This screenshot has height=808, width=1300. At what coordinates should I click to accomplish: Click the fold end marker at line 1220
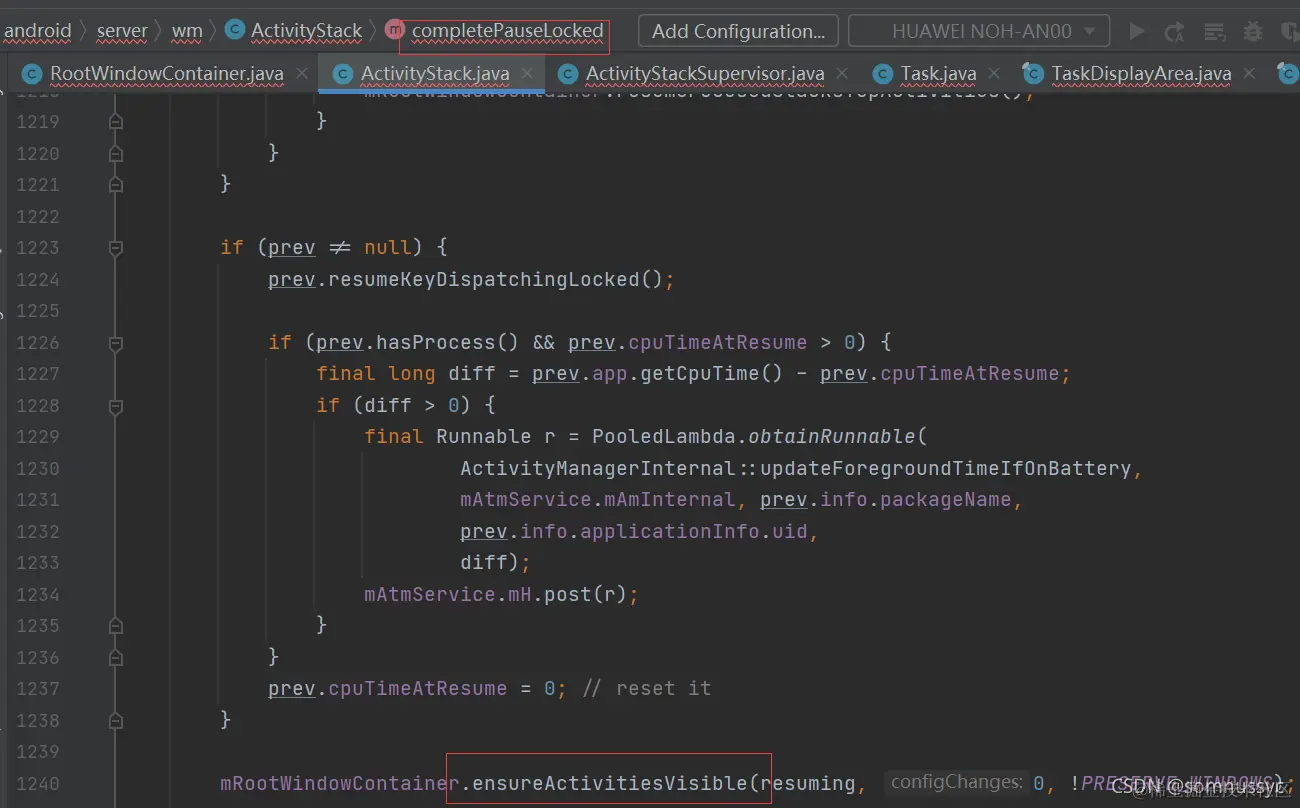(x=116, y=153)
